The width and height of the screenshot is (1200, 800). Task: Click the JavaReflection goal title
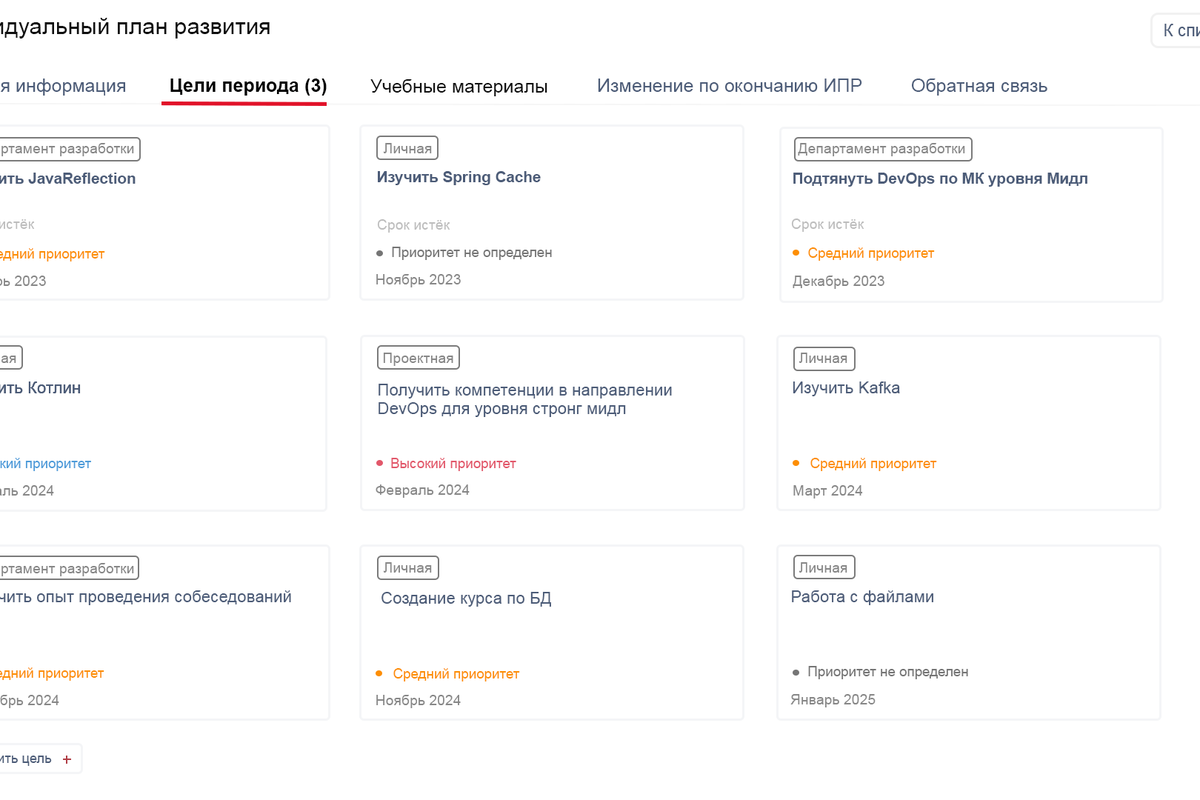click(x=70, y=179)
